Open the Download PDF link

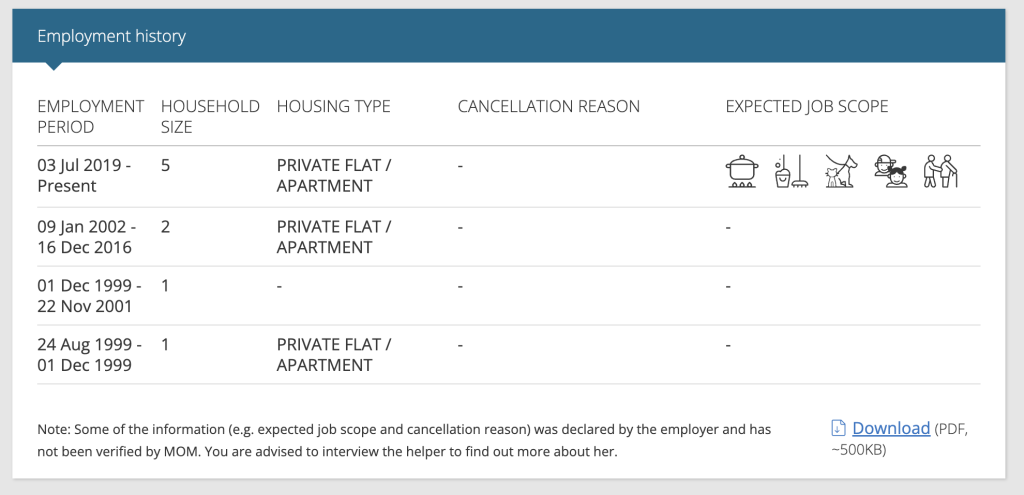(x=891, y=428)
